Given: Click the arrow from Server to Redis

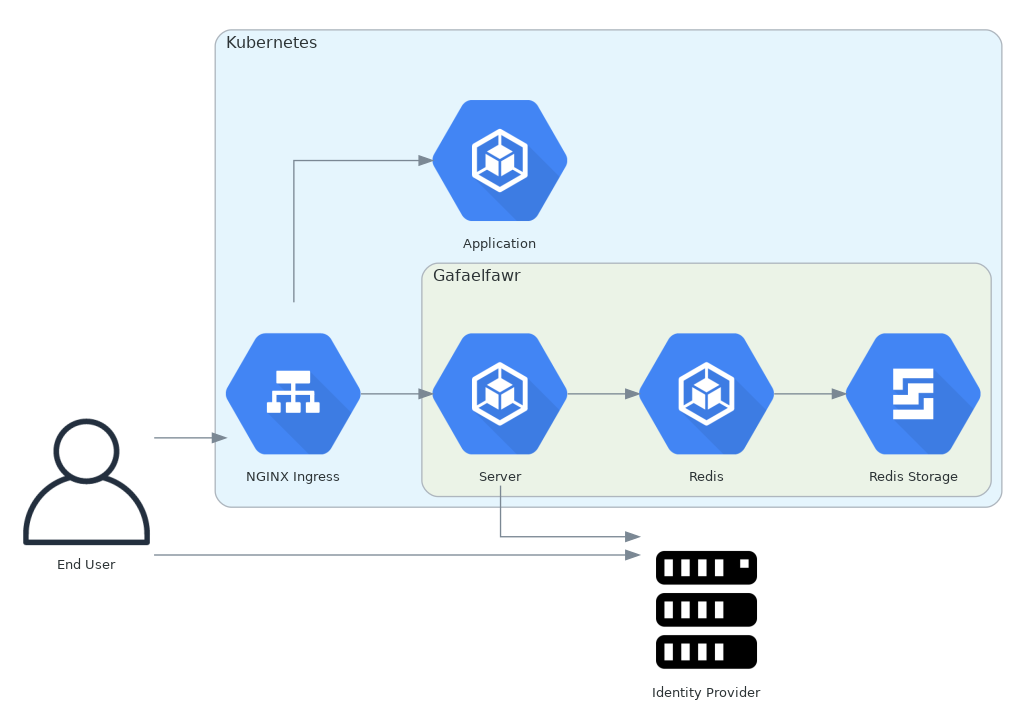Looking at the screenshot, I should coord(603,394).
